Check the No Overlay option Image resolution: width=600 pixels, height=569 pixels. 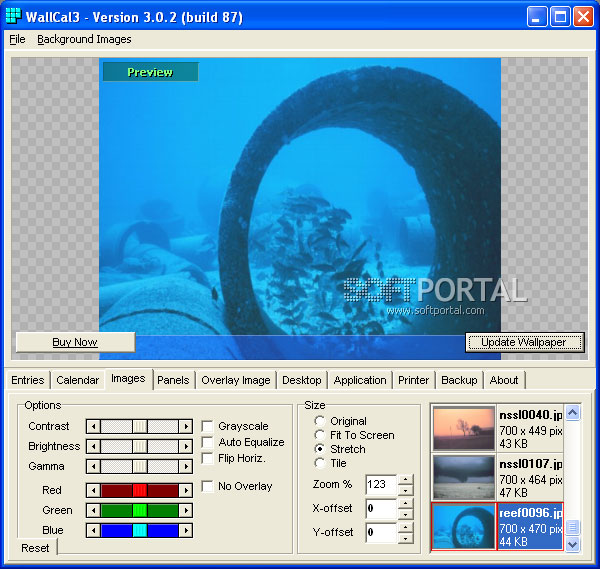(x=207, y=486)
